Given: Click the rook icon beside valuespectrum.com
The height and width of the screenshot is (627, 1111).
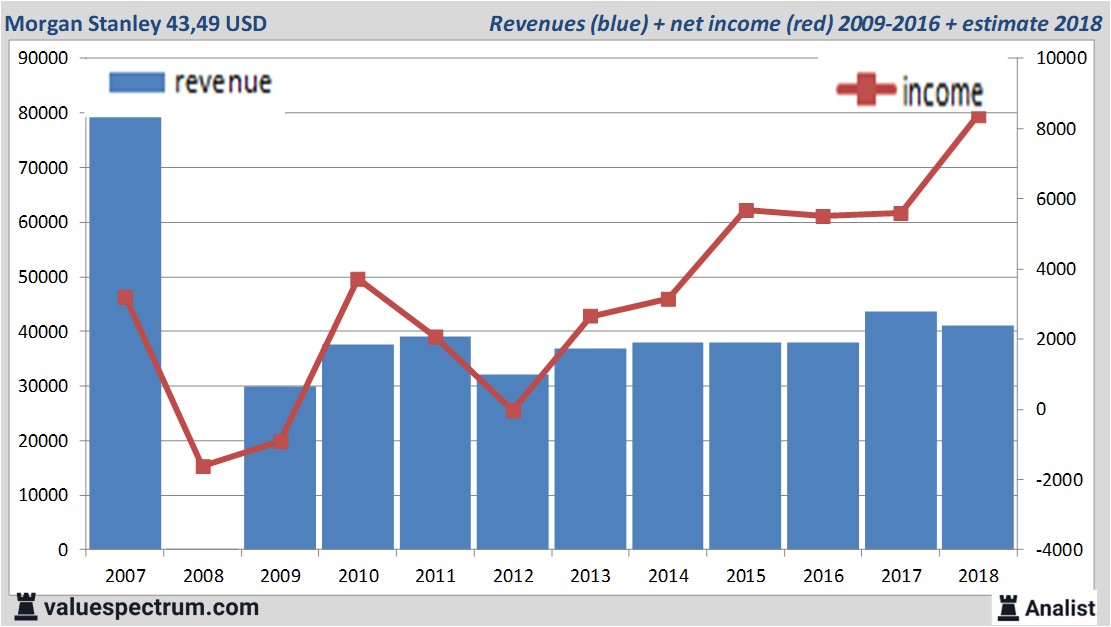Looking at the screenshot, I should pyautogui.click(x=25, y=607).
